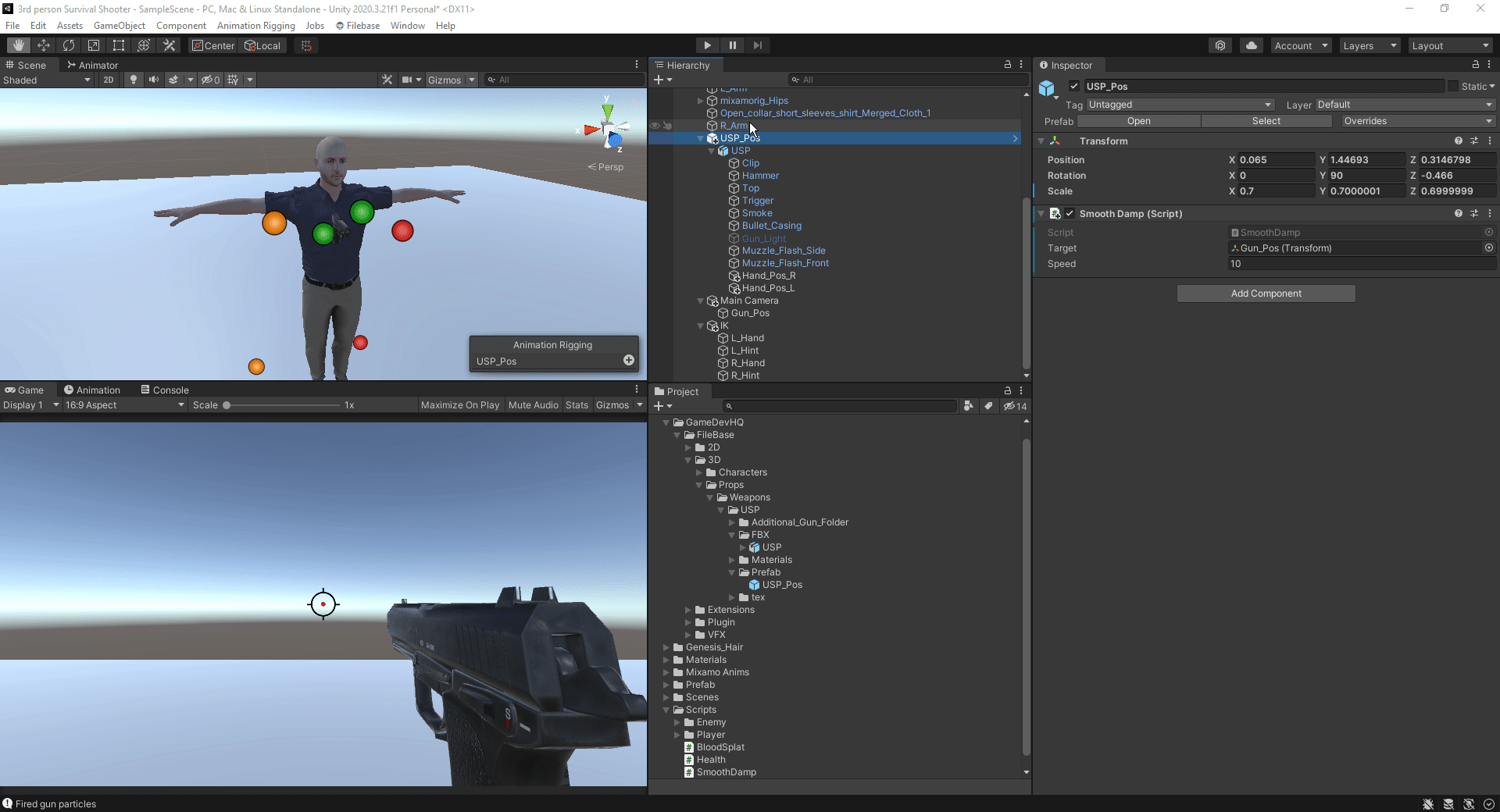Image resolution: width=1500 pixels, height=812 pixels.
Task: Click the Hierarchy create plus button
Action: click(659, 80)
